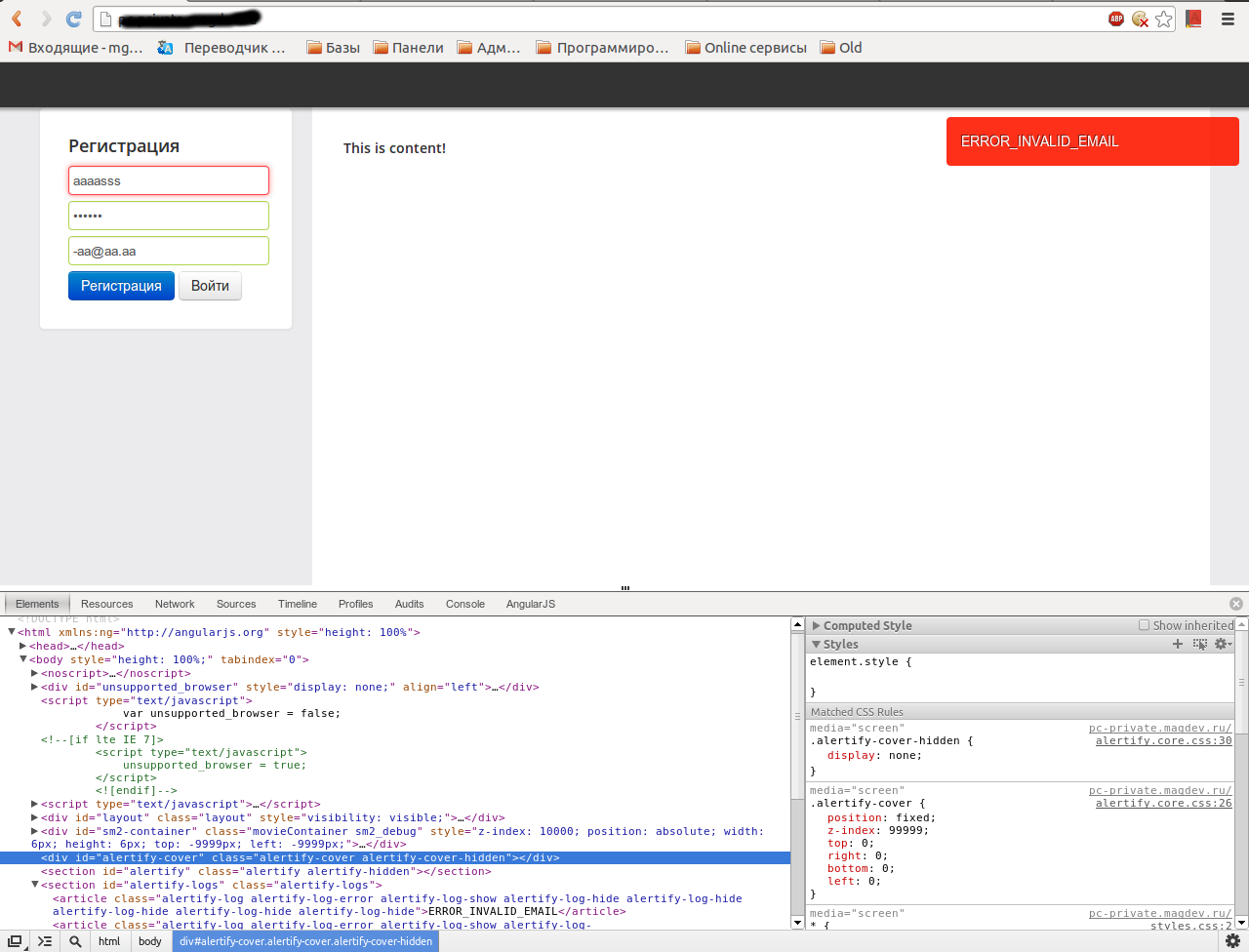The width and height of the screenshot is (1249, 952).
Task: Select body in the breadcrumb bar
Action: (150, 941)
